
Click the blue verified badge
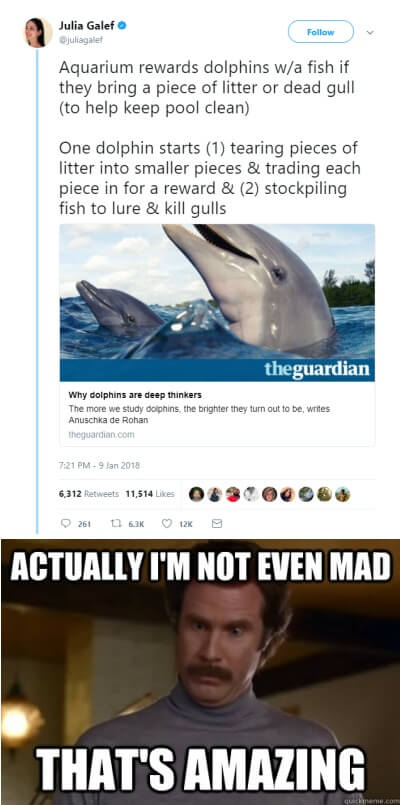pos(123,25)
